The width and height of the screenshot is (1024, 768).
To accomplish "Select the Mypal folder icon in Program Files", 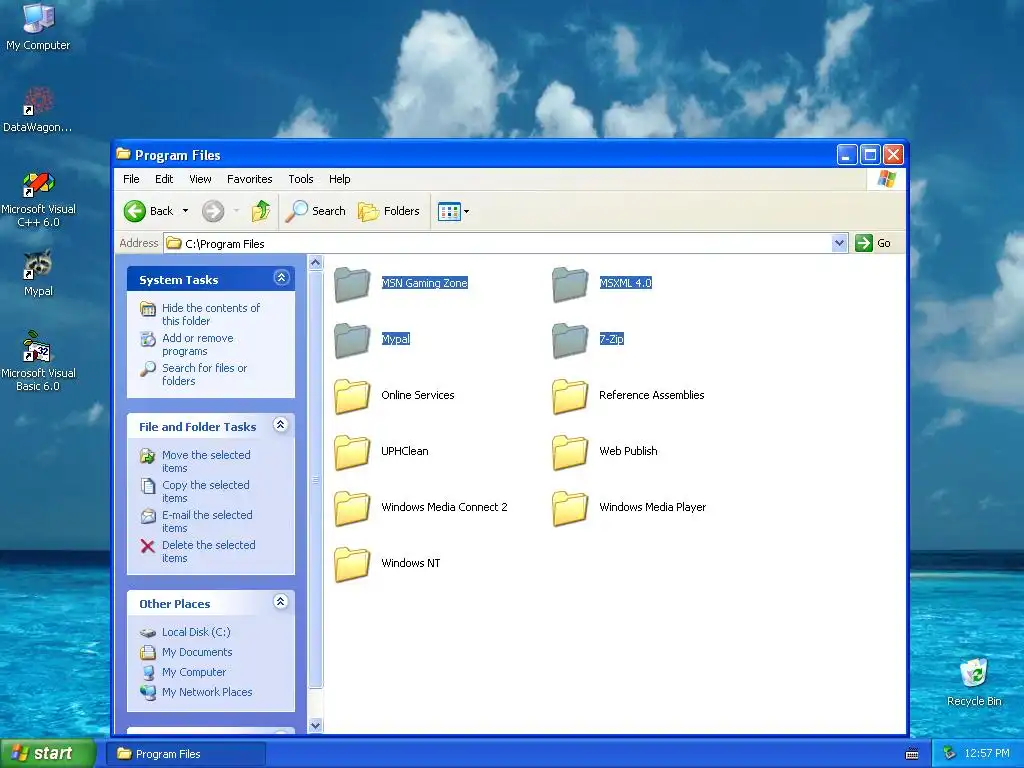I will (352, 340).
